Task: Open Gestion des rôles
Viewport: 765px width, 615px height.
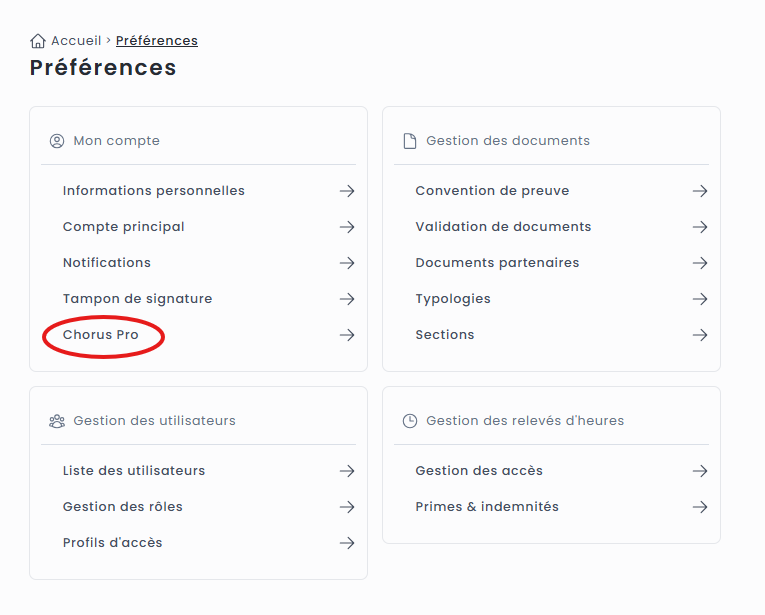Action: click(122, 507)
